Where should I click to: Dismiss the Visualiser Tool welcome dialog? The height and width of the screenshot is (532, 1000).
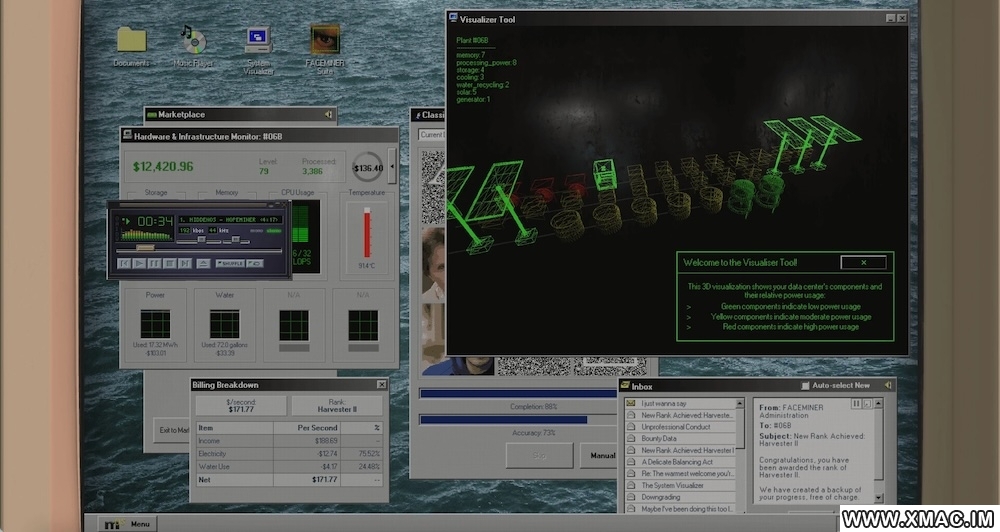tap(863, 263)
